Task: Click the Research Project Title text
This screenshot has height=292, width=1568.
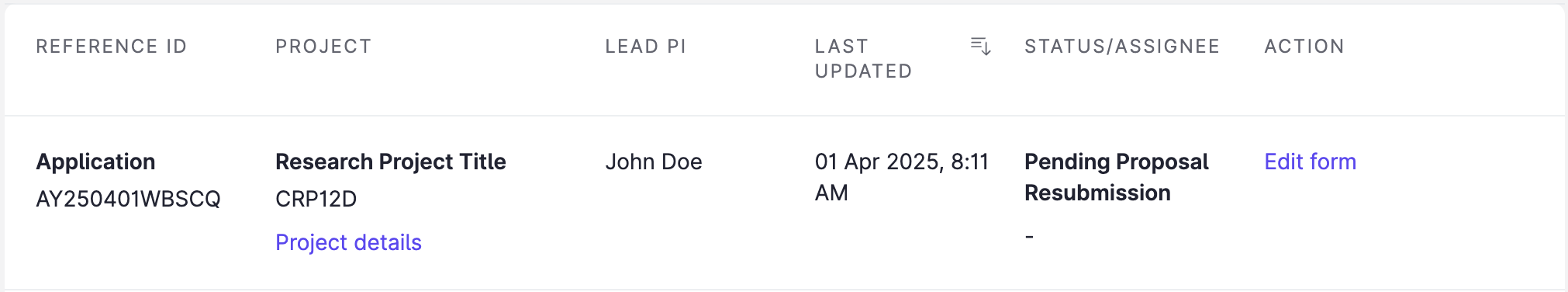Action: click(390, 162)
